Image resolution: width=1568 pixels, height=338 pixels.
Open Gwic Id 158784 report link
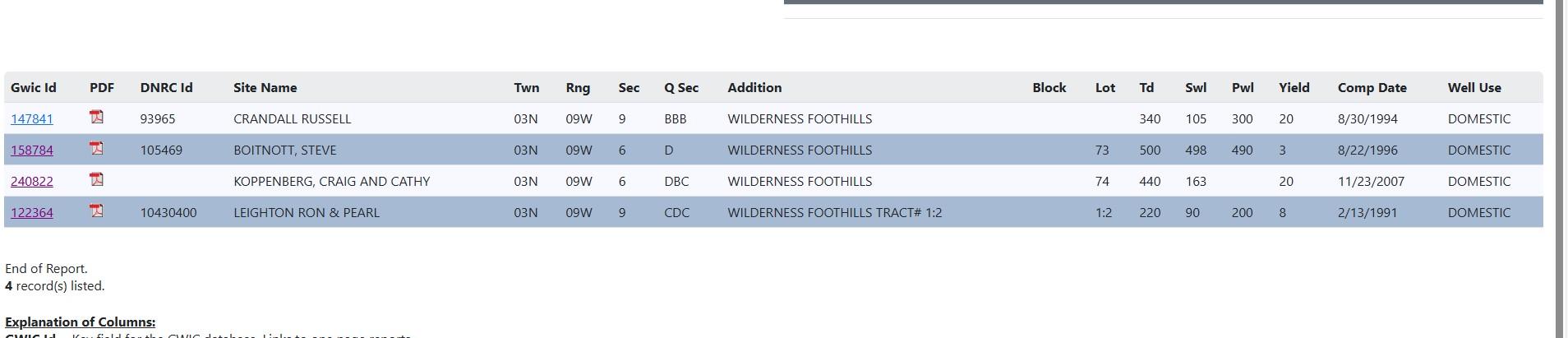pos(32,150)
